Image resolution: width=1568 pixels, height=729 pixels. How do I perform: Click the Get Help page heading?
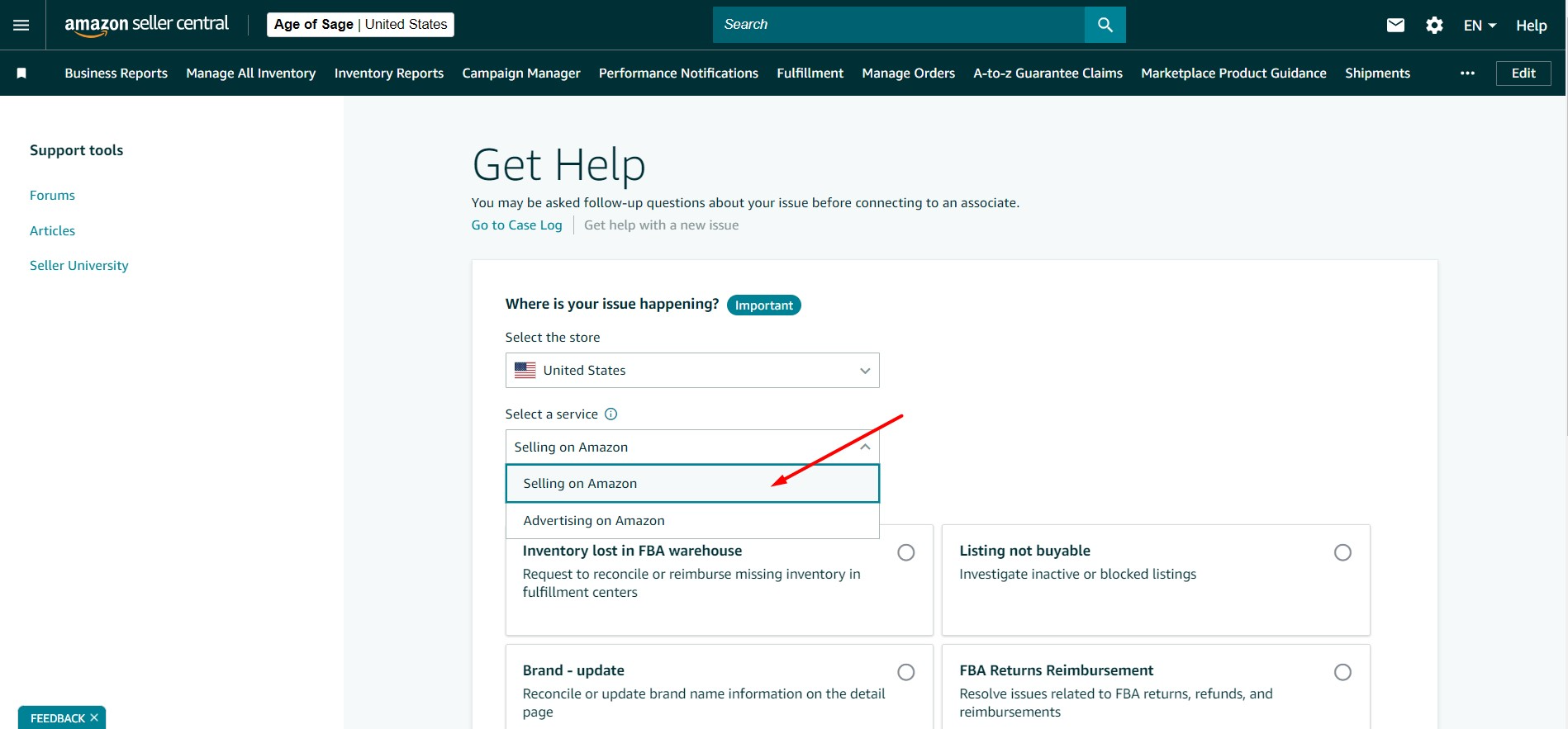pos(558,165)
